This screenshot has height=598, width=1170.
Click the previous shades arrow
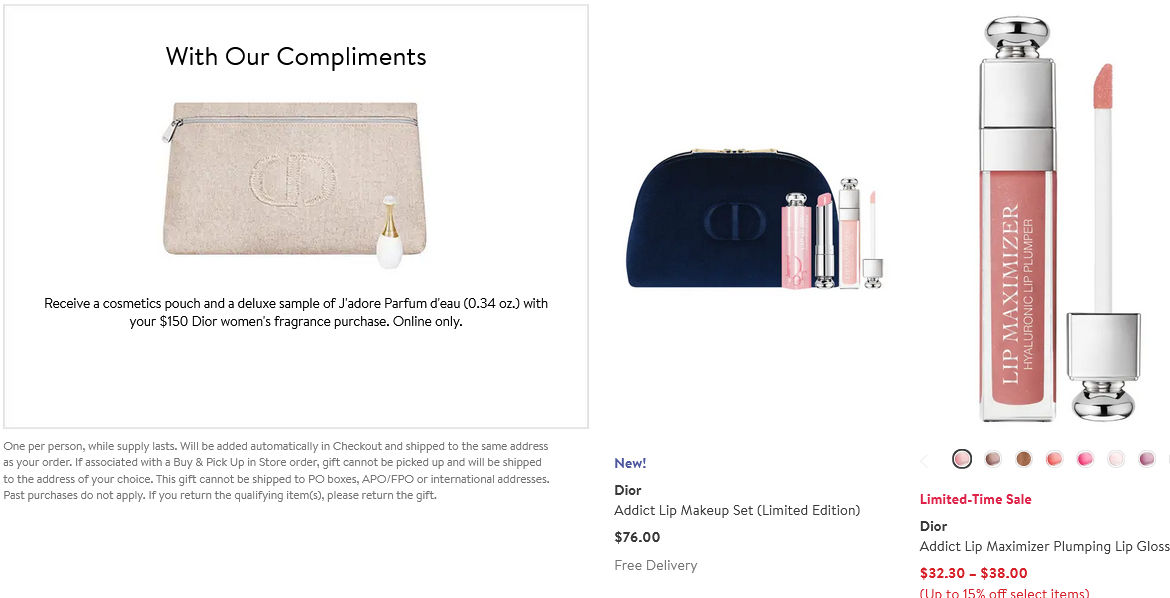click(x=924, y=460)
